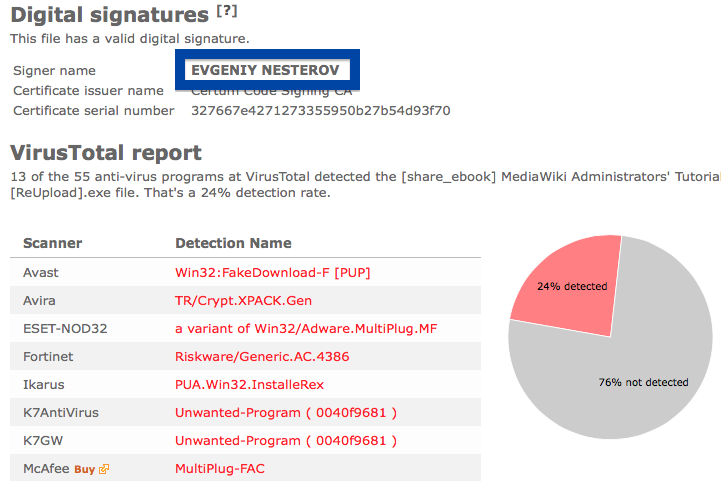Click the Avast scanner row
721x481 pixels.
246,273
